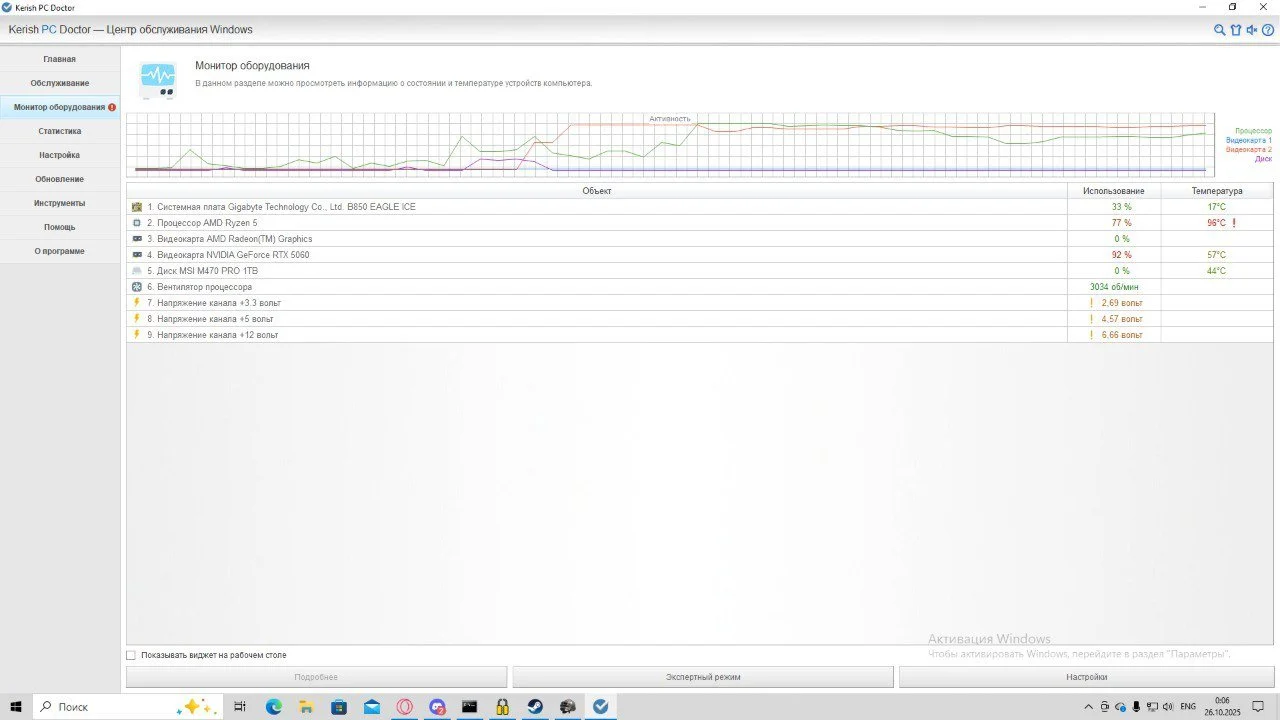Open the skin (shirt) theme icon
The height and width of the screenshot is (720, 1280).
point(1235,30)
